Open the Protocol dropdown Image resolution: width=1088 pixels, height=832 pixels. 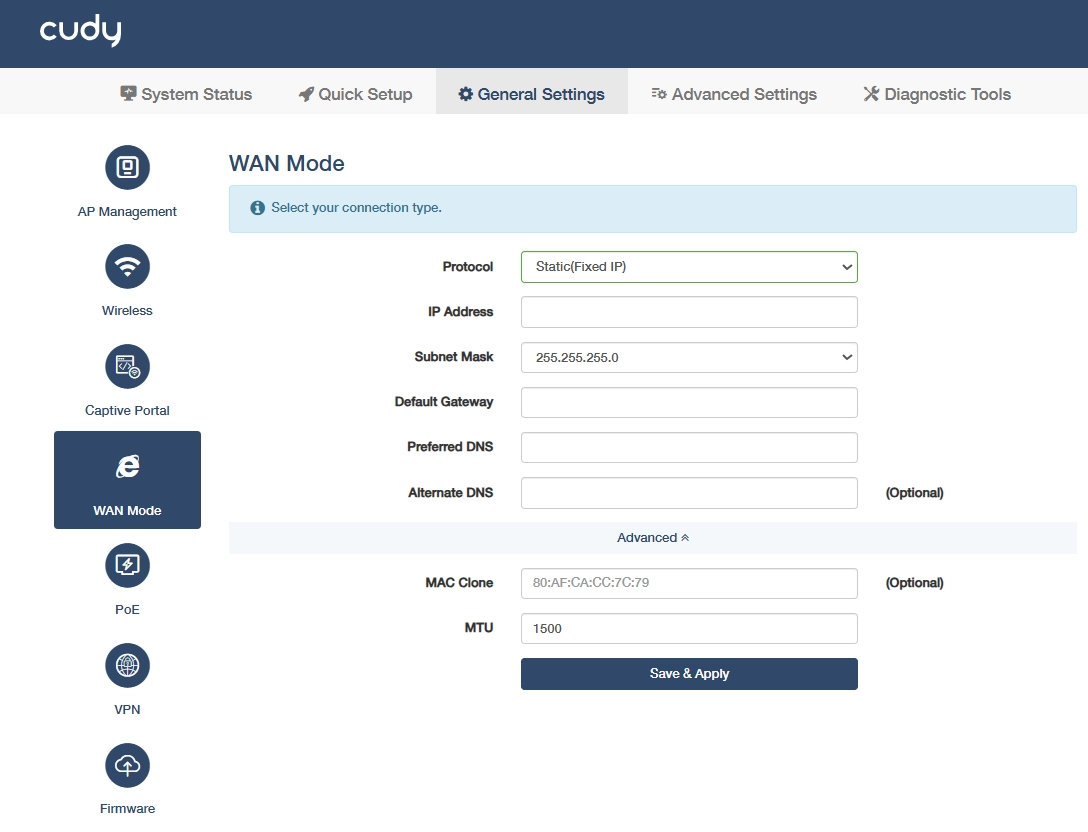point(689,267)
